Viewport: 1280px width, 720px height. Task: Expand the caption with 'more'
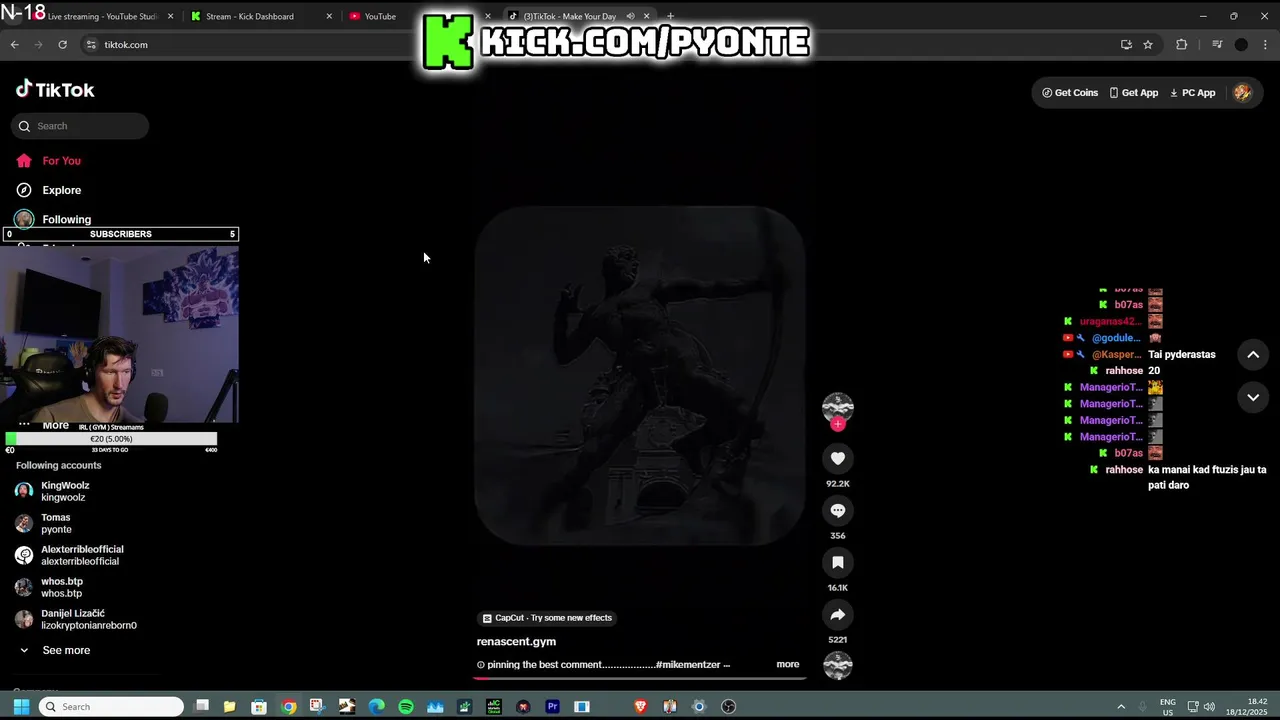point(788,664)
